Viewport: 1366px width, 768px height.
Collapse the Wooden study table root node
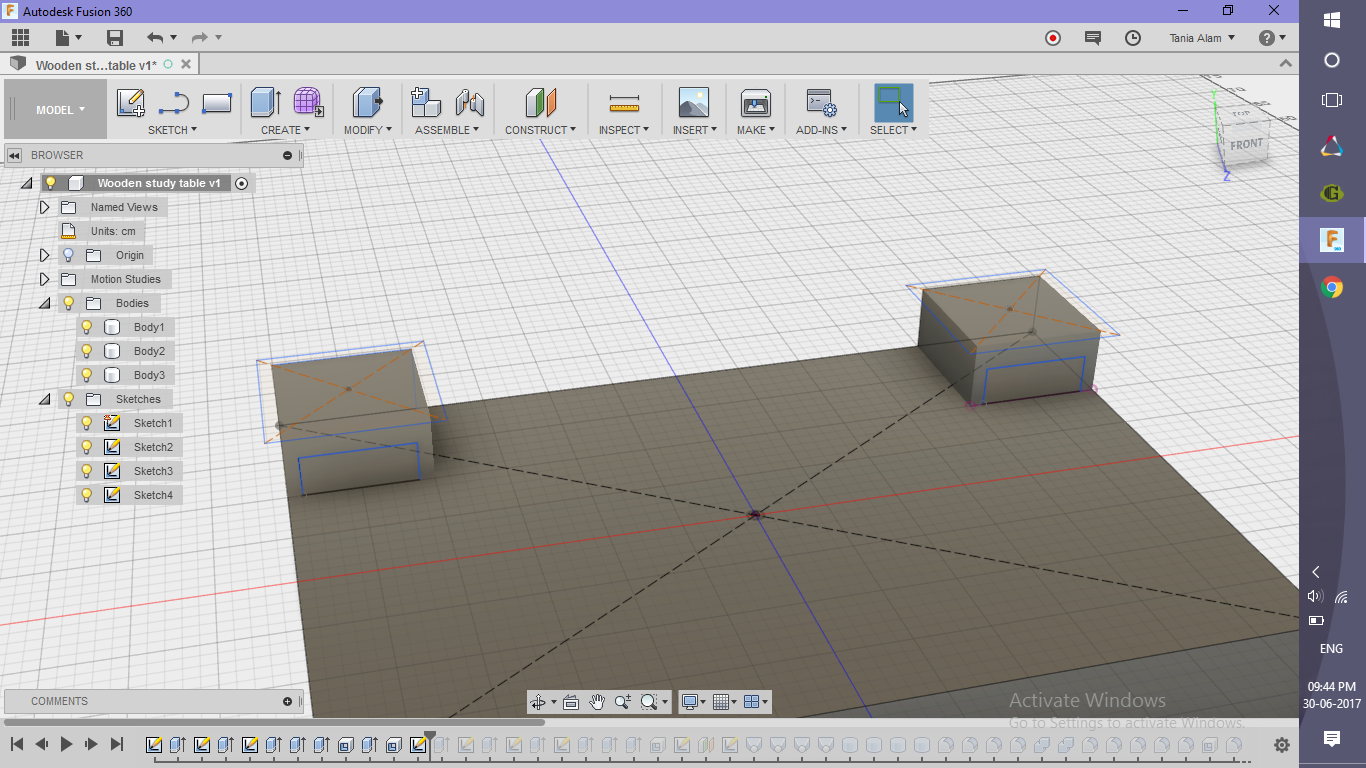pos(26,183)
